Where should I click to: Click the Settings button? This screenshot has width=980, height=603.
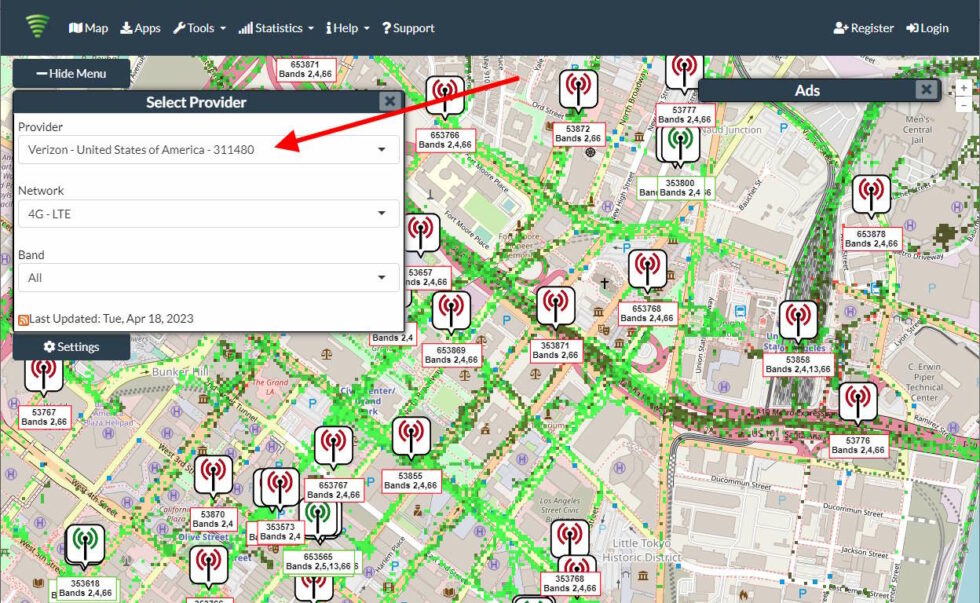(x=71, y=347)
